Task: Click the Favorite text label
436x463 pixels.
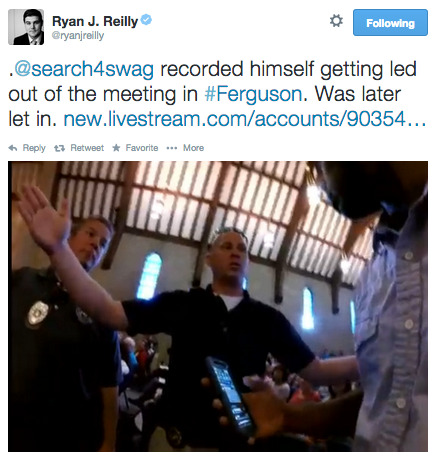Action: [x=142, y=148]
